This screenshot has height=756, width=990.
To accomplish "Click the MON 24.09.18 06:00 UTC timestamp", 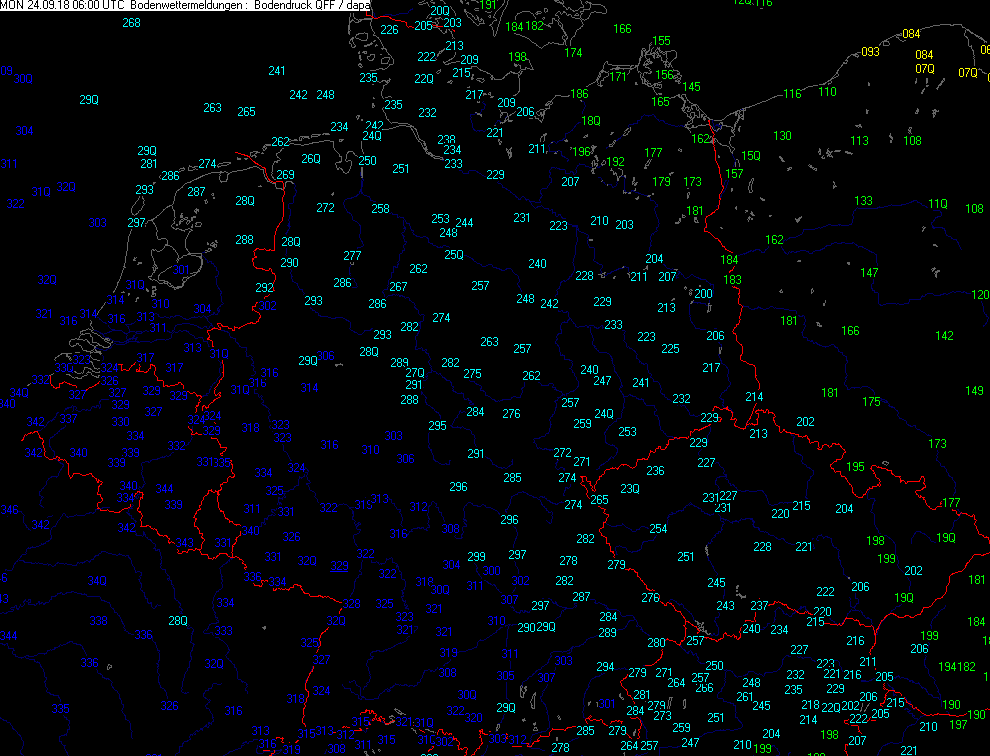I will pyautogui.click(x=62, y=5).
